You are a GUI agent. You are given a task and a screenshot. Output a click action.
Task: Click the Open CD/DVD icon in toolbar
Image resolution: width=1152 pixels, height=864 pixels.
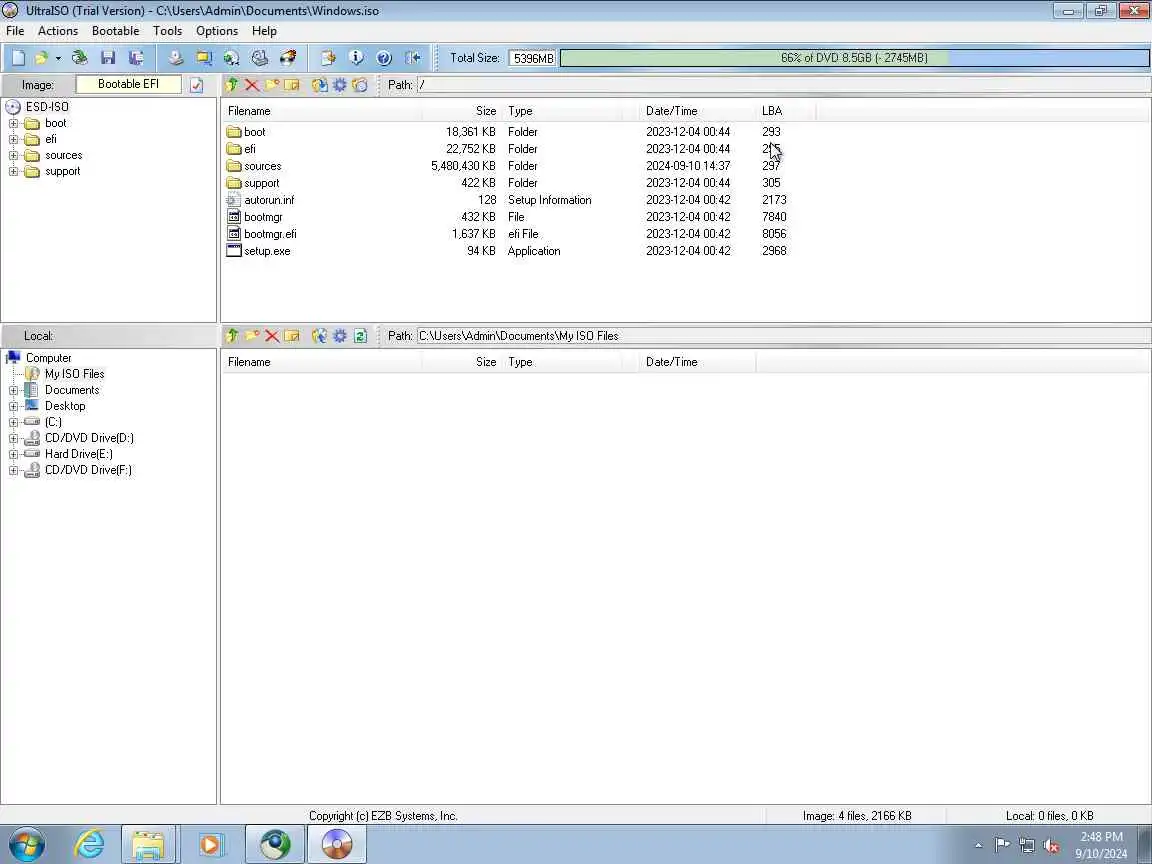click(x=79, y=58)
